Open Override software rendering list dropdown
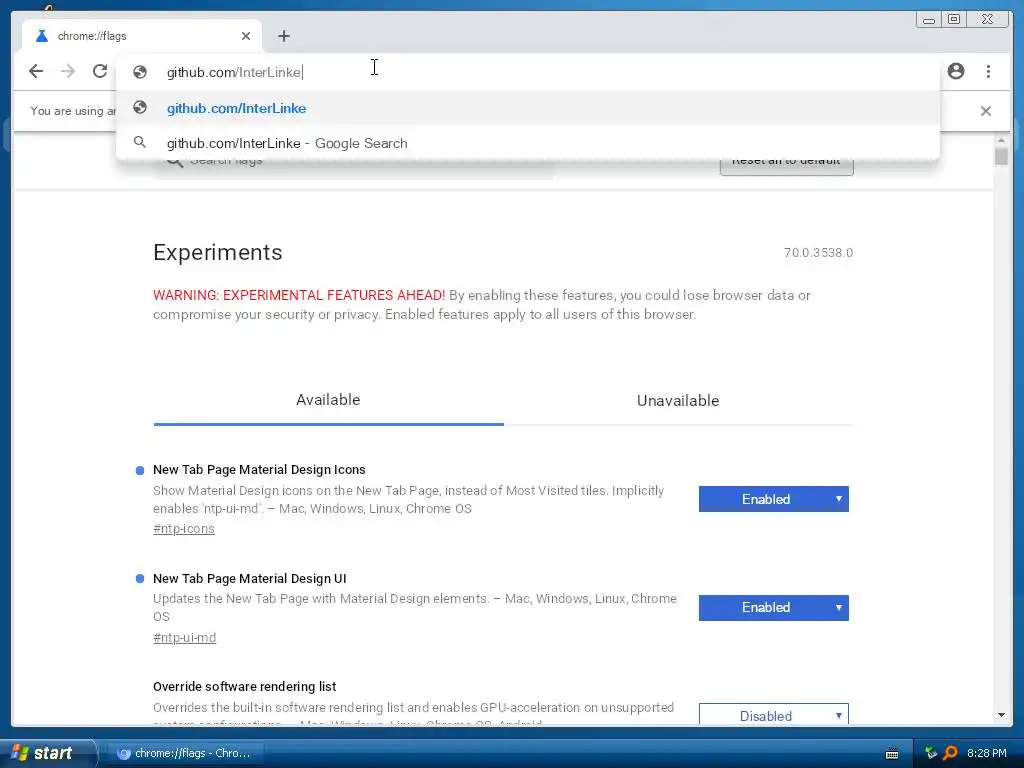This screenshot has height=768, width=1024. click(773, 715)
